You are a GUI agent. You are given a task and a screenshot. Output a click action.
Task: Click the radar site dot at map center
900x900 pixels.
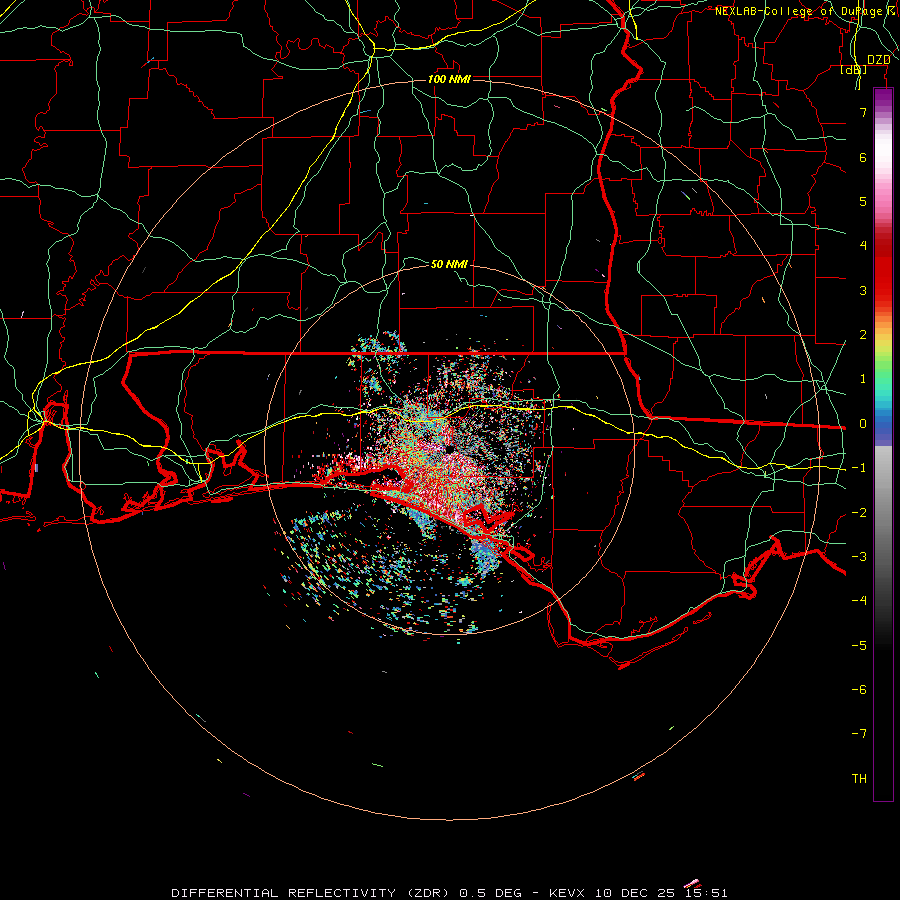click(449, 448)
